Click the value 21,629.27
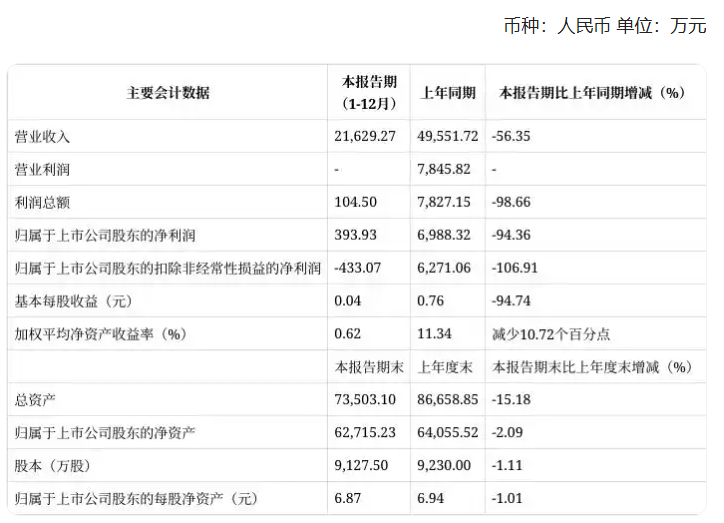724x523 pixels. coord(368,136)
